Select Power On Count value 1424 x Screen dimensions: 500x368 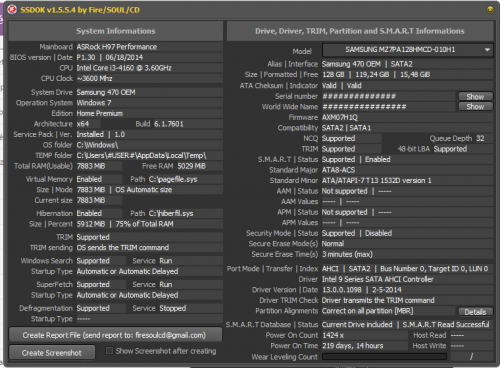pos(333,335)
